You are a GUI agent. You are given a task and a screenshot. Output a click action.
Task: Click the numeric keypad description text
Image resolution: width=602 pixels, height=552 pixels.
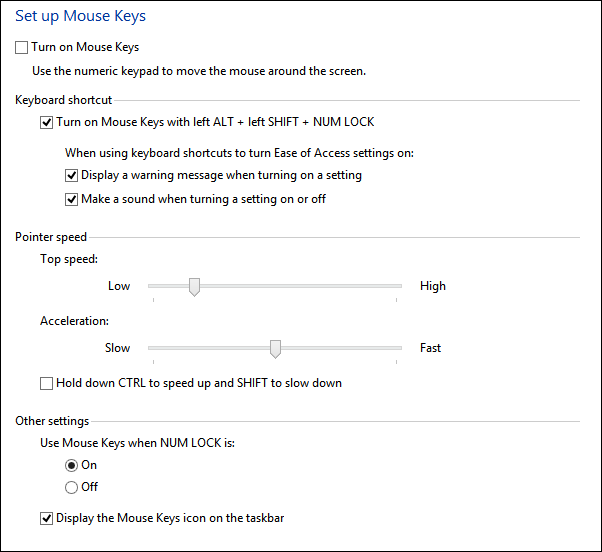(x=199, y=71)
